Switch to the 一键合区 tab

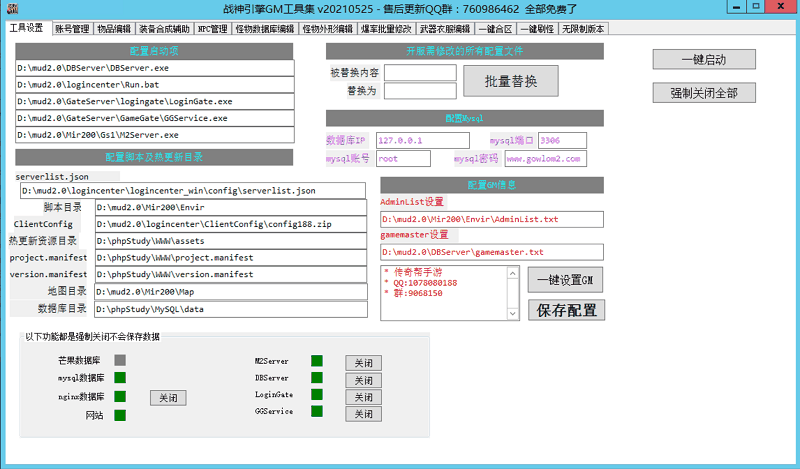495,29
